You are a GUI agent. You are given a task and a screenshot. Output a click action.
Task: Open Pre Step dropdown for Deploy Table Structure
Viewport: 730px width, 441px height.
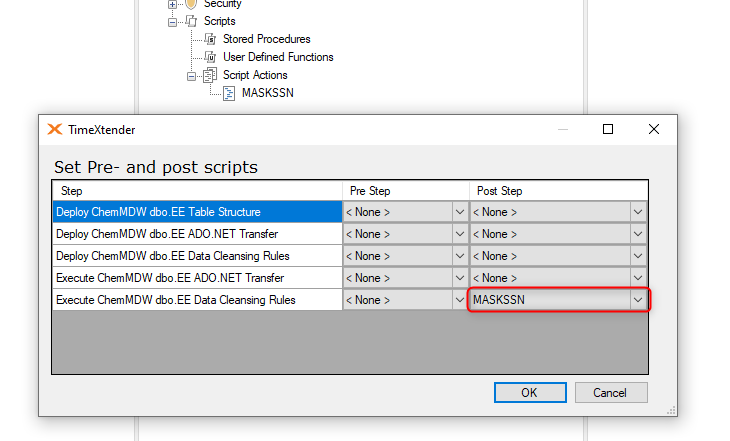tap(460, 212)
